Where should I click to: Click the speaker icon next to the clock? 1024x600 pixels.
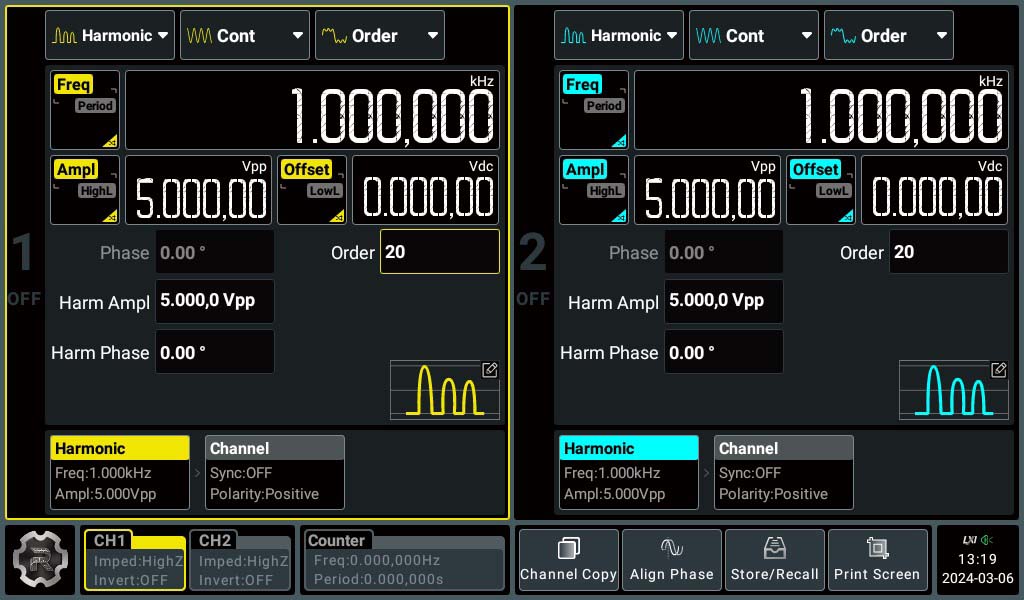click(x=988, y=540)
